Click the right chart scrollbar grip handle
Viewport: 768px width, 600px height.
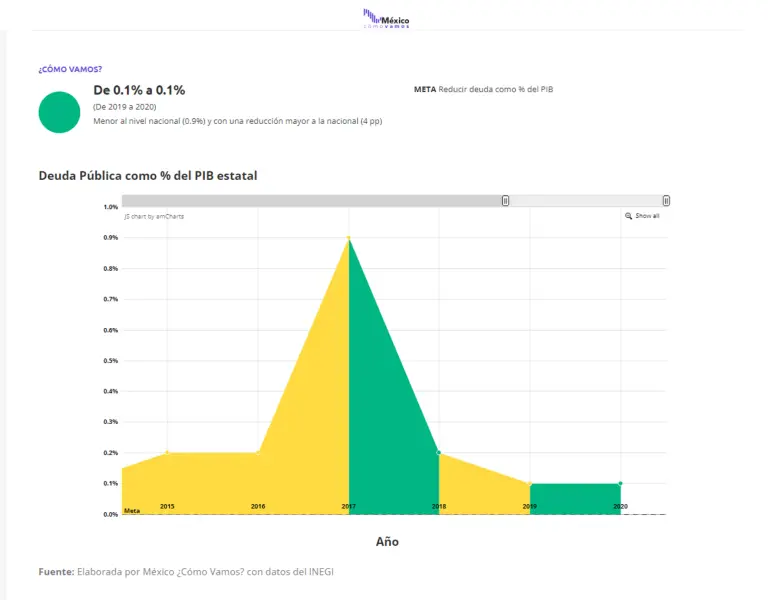(x=666, y=201)
